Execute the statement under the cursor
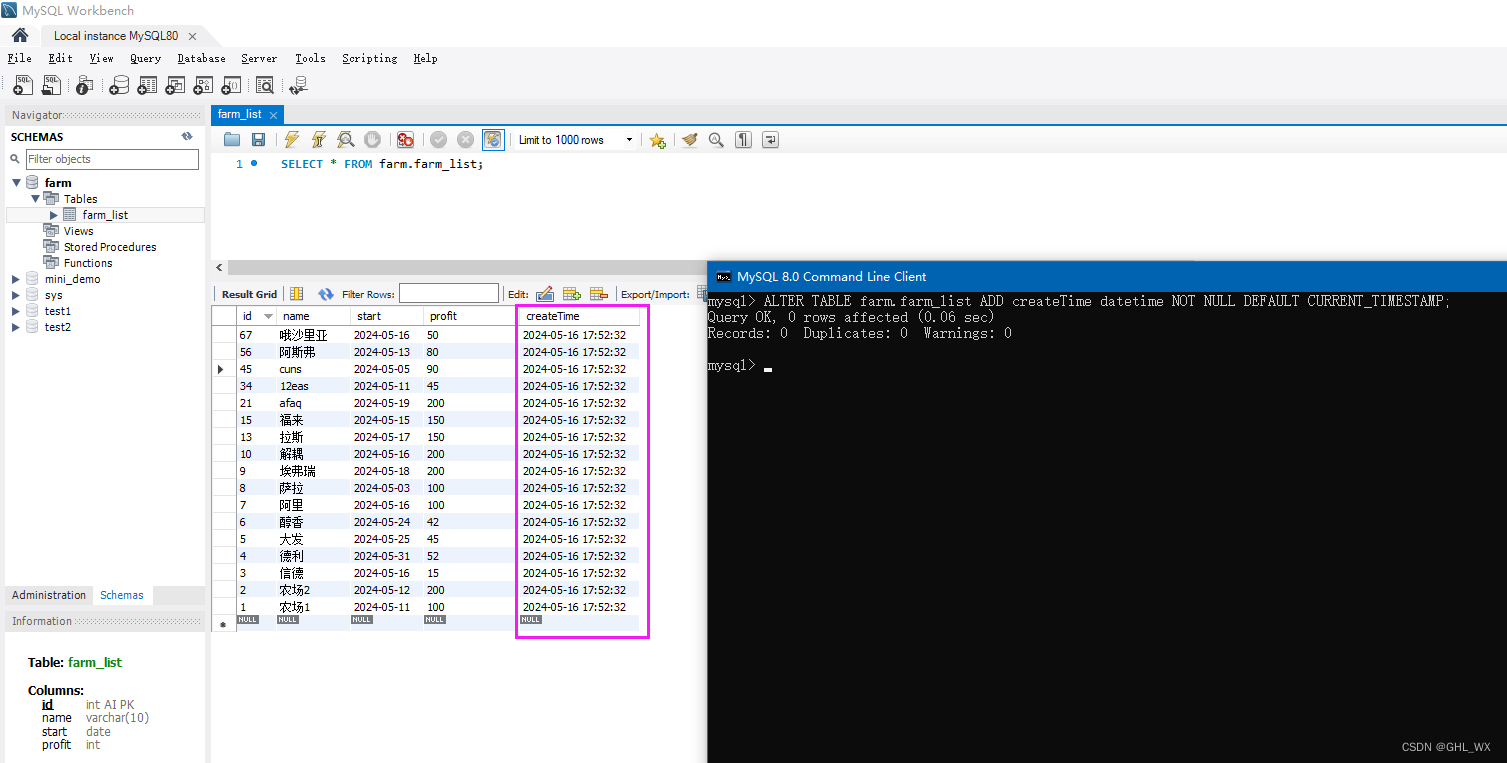Image resolution: width=1507 pixels, height=763 pixels. click(x=319, y=140)
